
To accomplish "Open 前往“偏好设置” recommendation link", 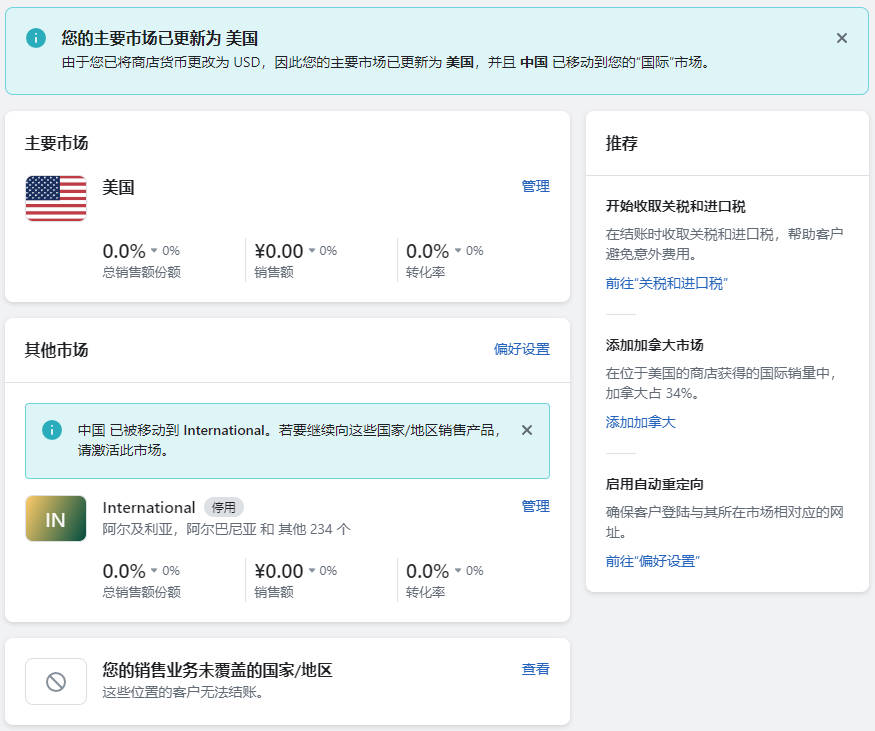I will click(x=652, y=561).
